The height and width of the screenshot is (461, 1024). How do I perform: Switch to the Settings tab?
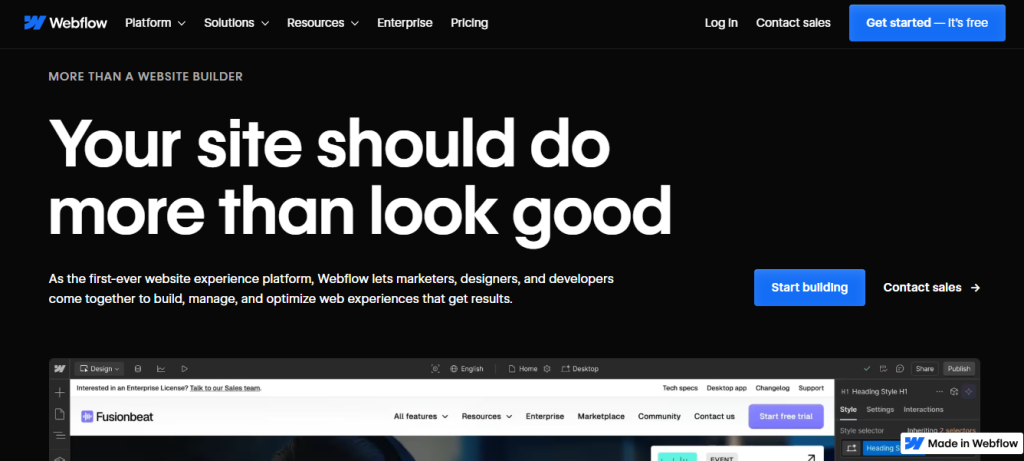(x=880, y=409)
